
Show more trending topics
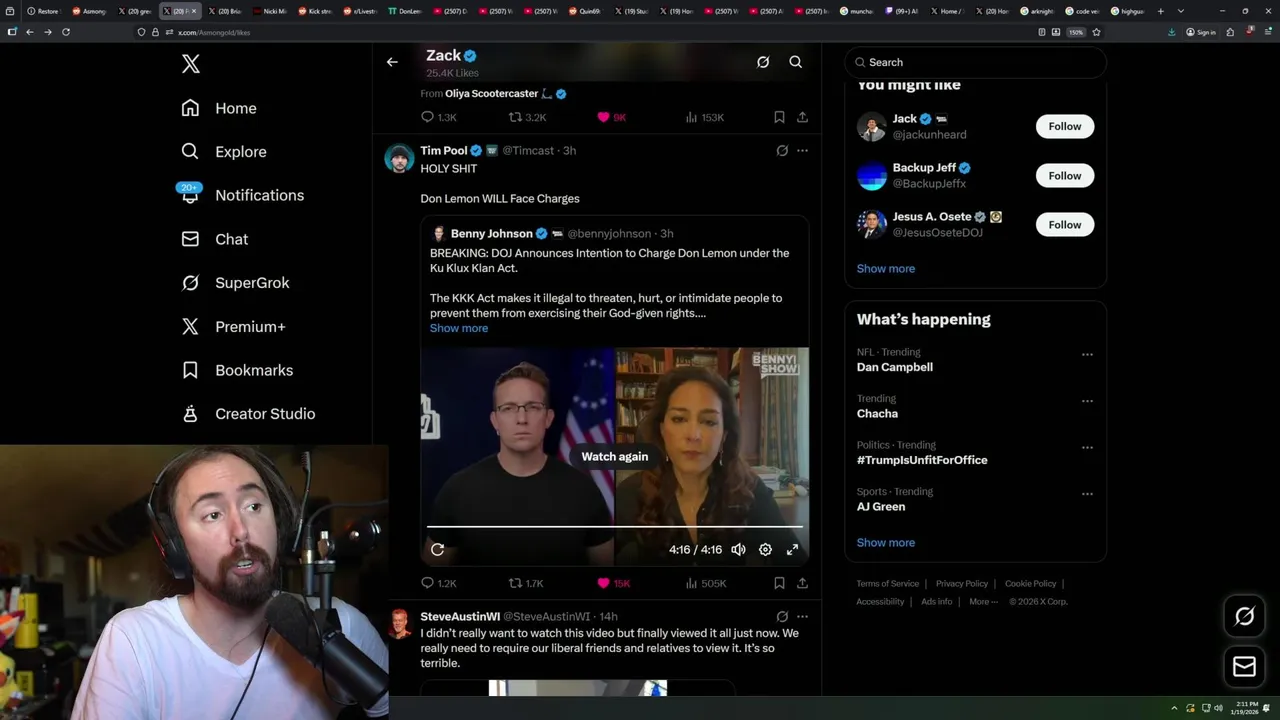886,542
